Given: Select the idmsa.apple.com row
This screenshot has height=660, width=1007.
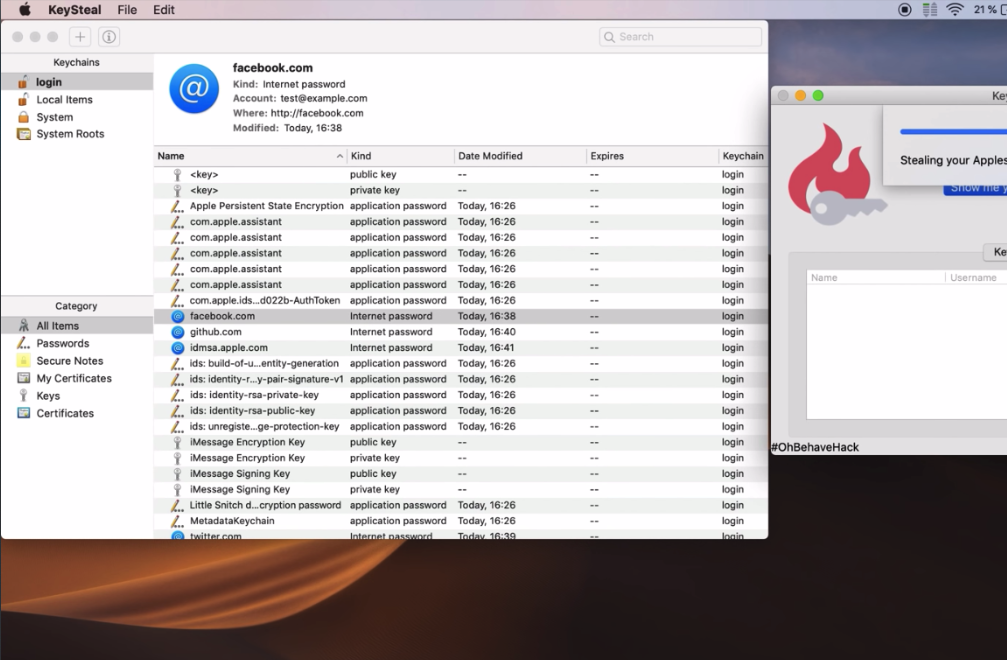Looking at the screenshot, I should coord(460,347).
